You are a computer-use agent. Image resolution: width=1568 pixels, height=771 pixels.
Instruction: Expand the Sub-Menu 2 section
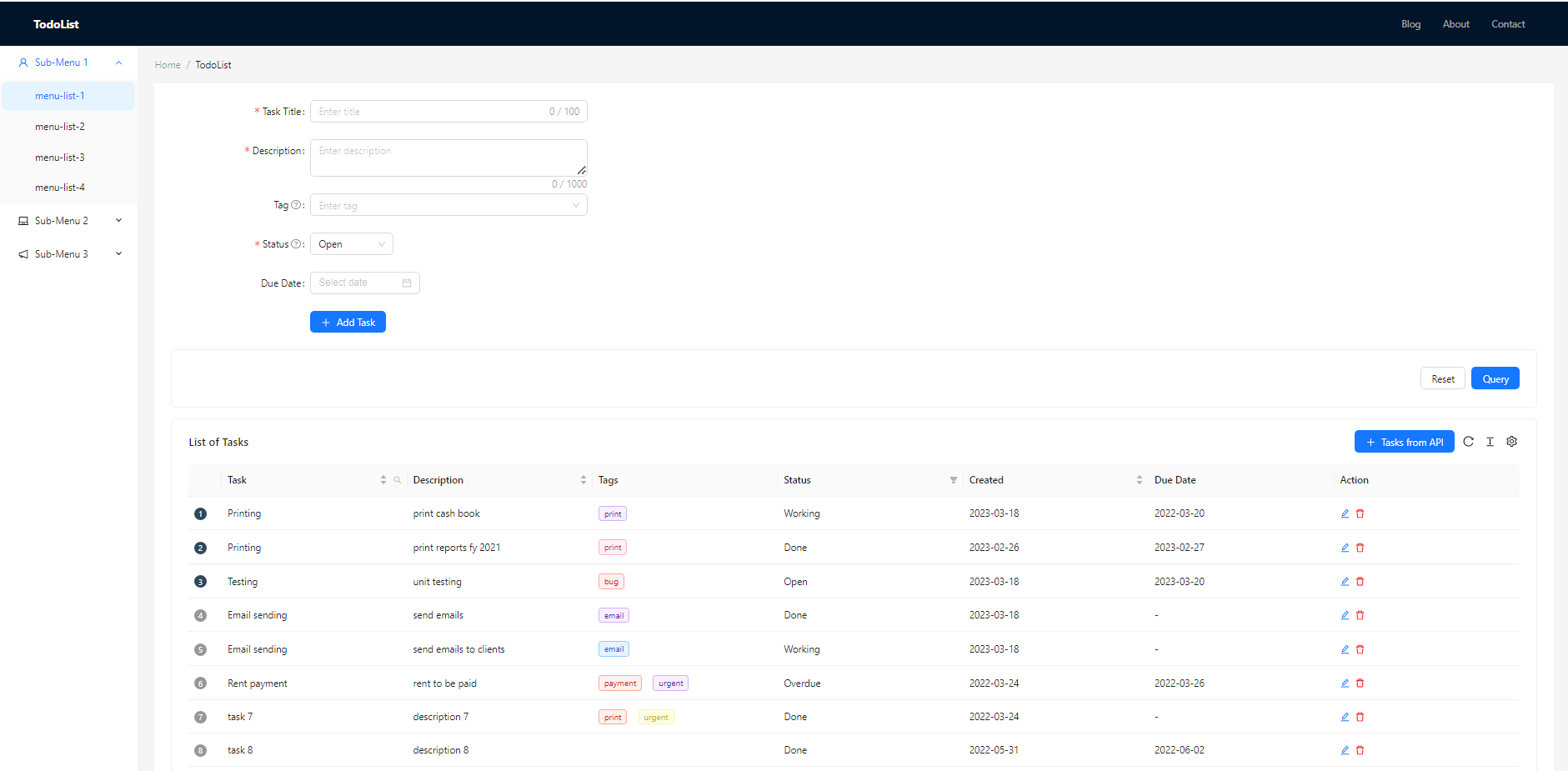pos(118,220)
